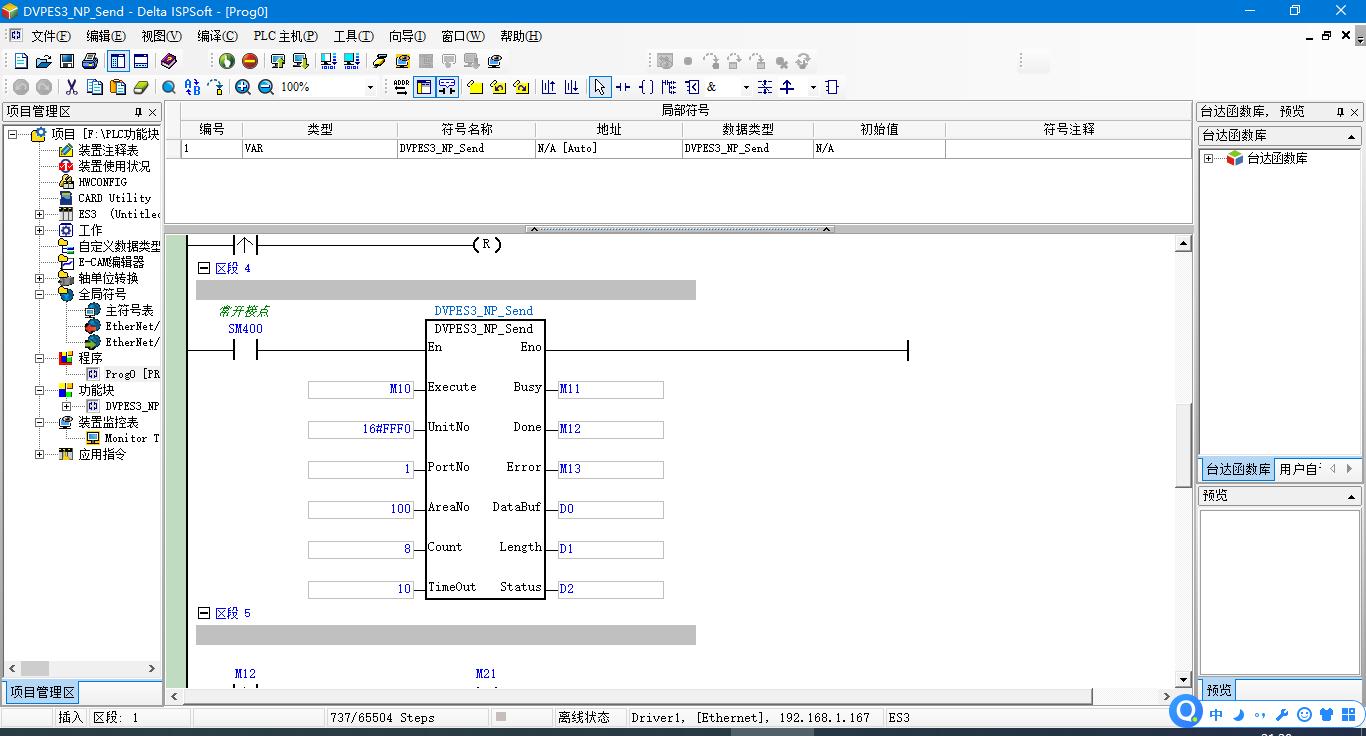Click the Zoom in magnifier icon
The image size is (1366, 736).
point(243,87)
